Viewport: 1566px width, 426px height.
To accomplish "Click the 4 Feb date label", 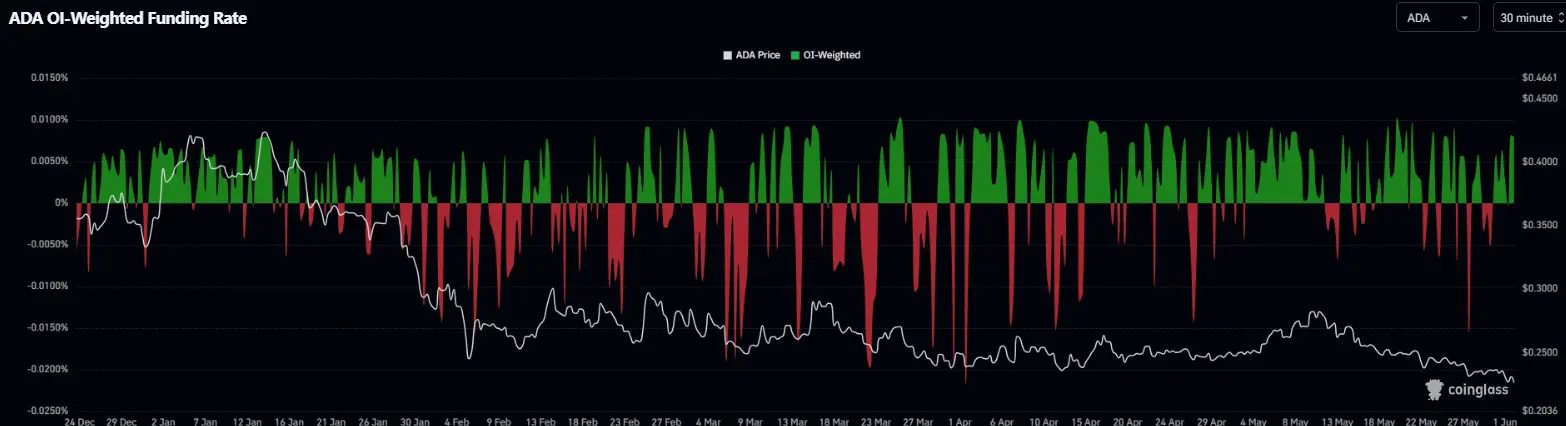I will (x=459, y=421).
